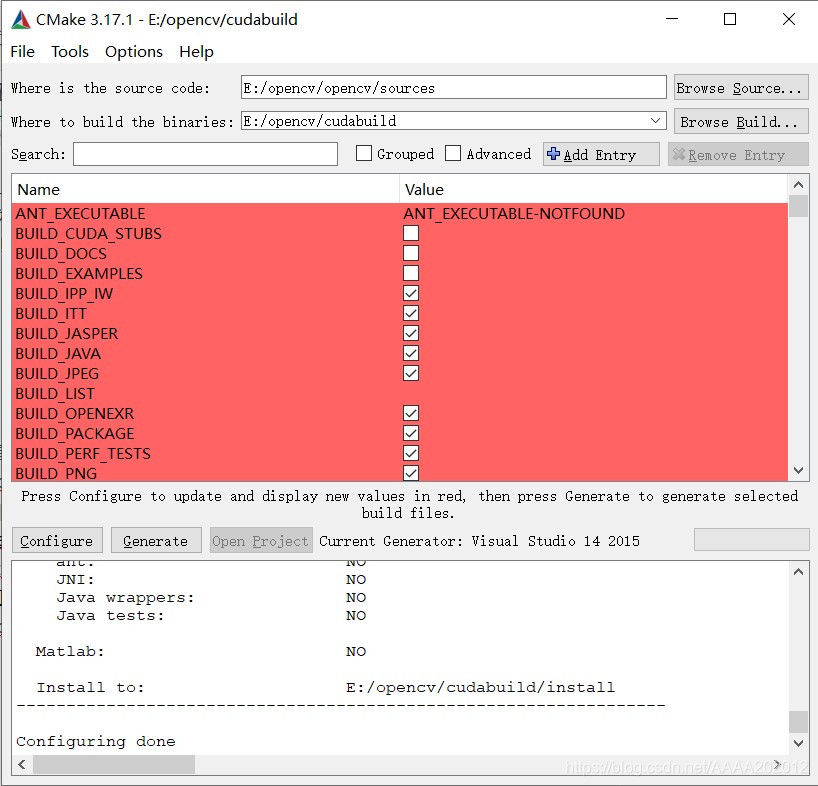Uncheck the BUILD_IPP_IW checkbox

(x=411, y=293)
